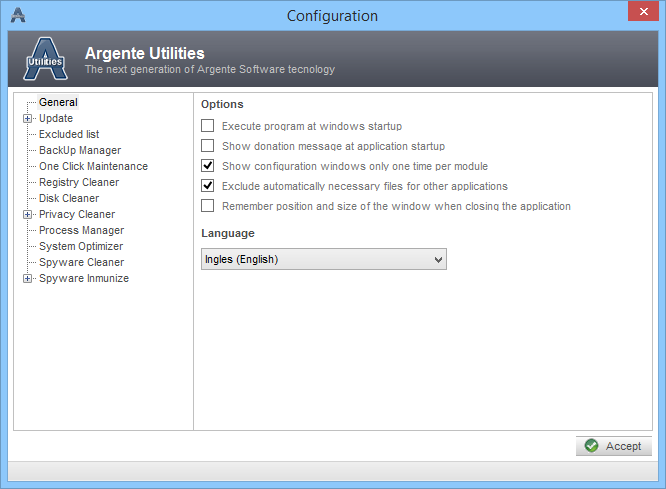Expand the Update tree node

(28, 119)
